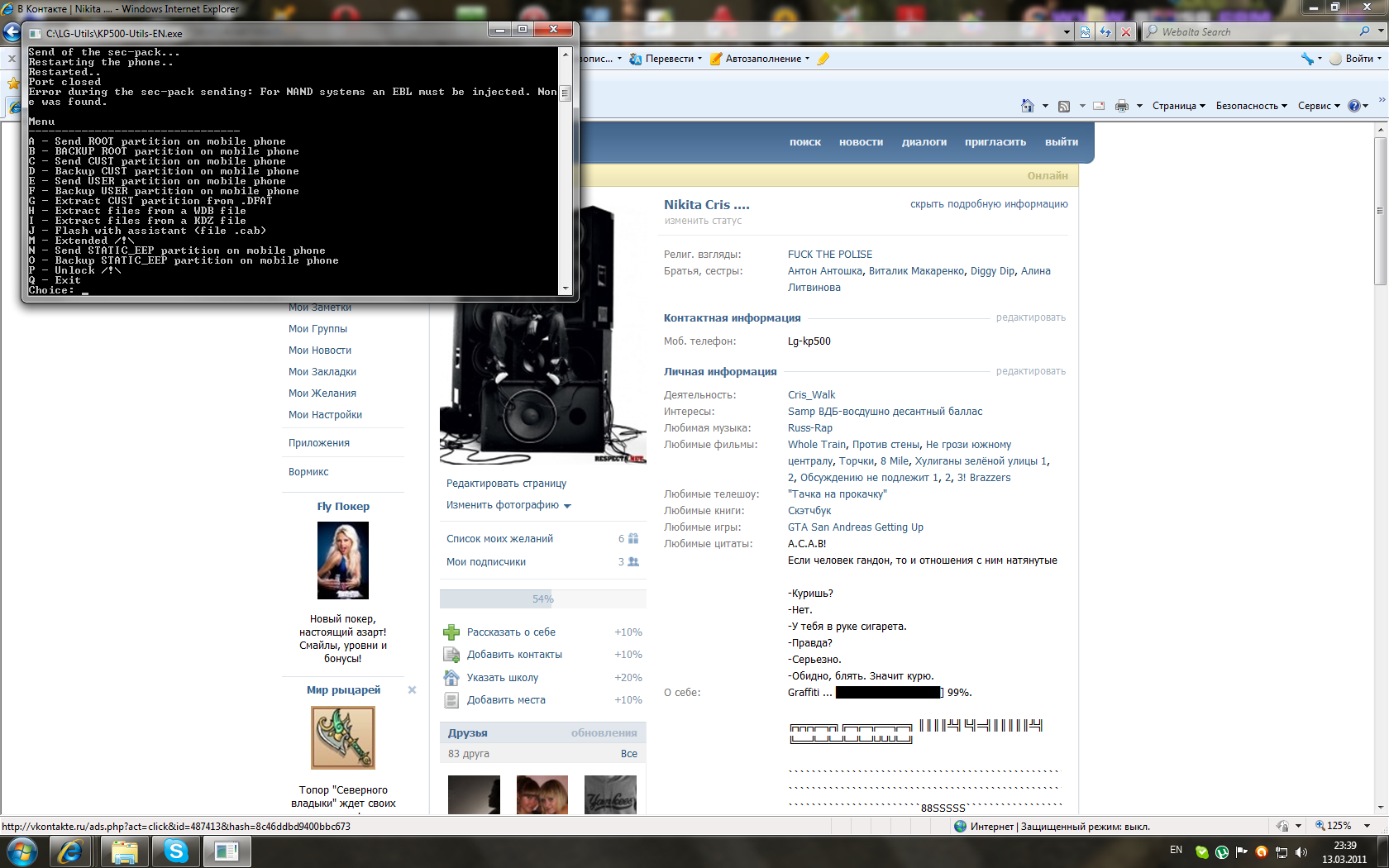The width and height of the screenshot is (1389, 868).
Task: Click the IE page vertical scrollbar
Action: [1381, 211]
